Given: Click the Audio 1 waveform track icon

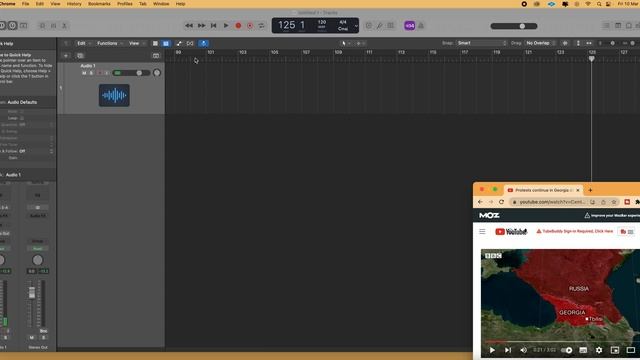Looking at the screenshot, I should tap(114, 95).
